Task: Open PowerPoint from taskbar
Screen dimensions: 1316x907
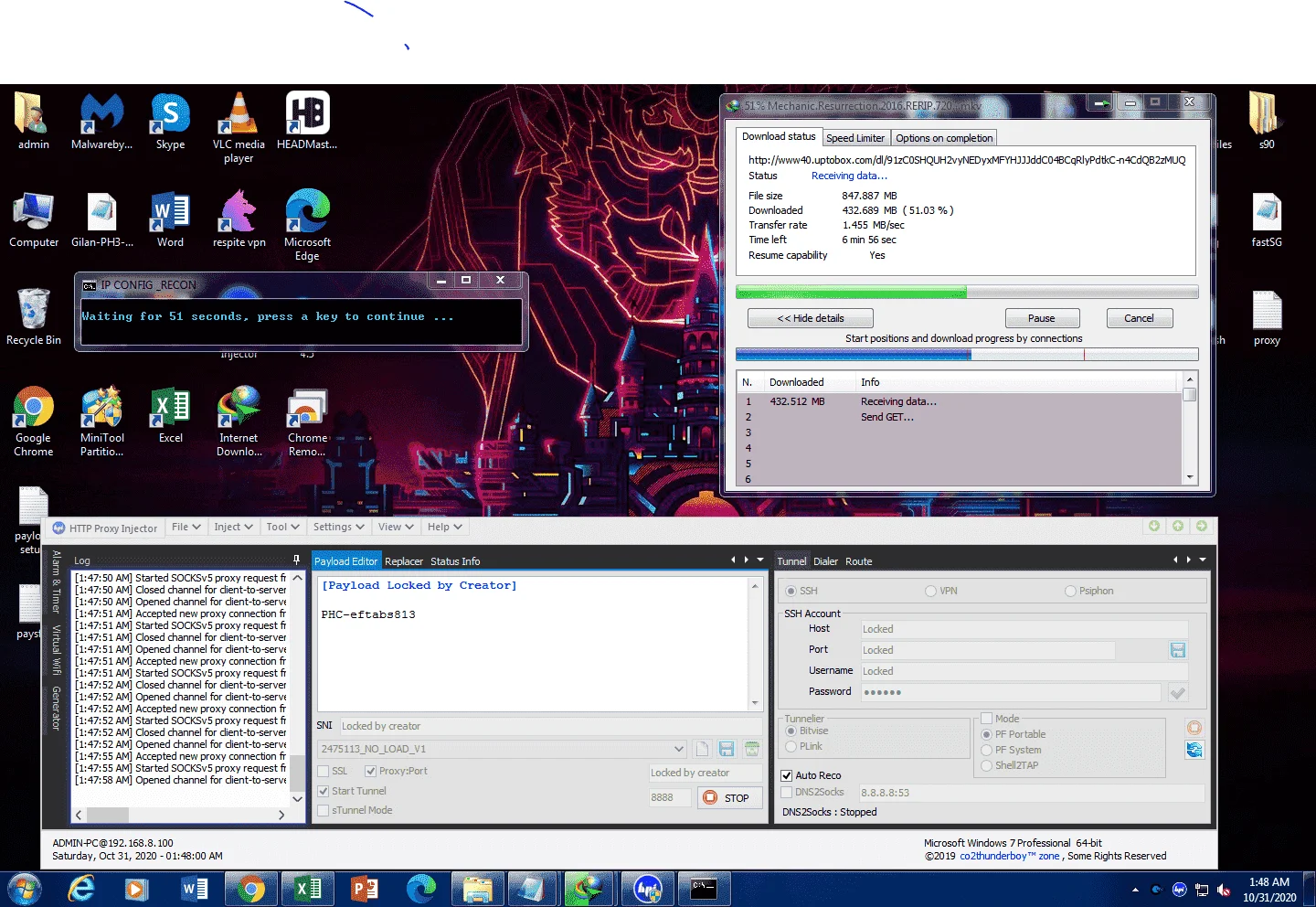Action: click(365, 889)
